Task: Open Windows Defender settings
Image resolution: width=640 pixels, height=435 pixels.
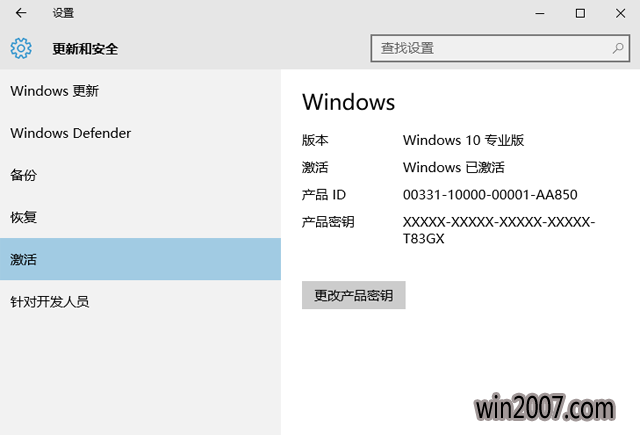Action: point(140,133)
